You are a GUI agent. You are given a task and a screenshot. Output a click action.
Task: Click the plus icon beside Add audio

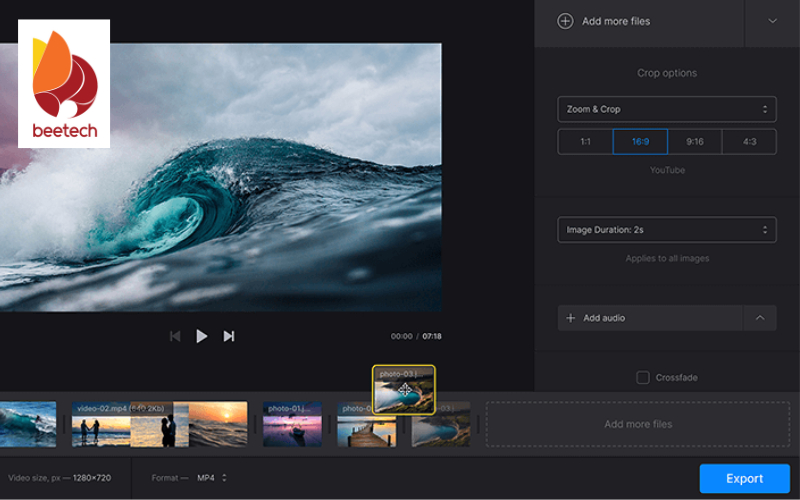[571, 318]
